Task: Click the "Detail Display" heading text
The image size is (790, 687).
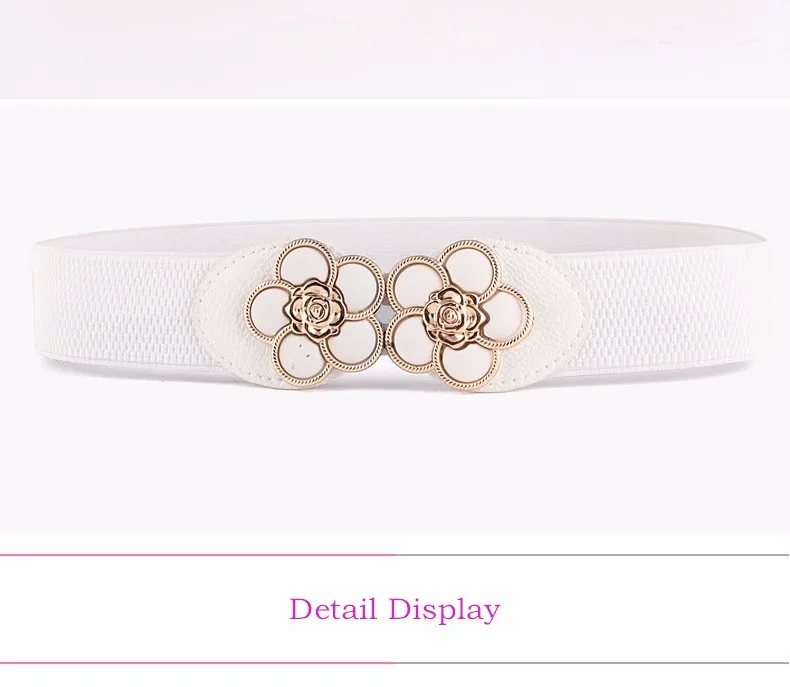Action: pyautogui.click(x=394, y=609)
